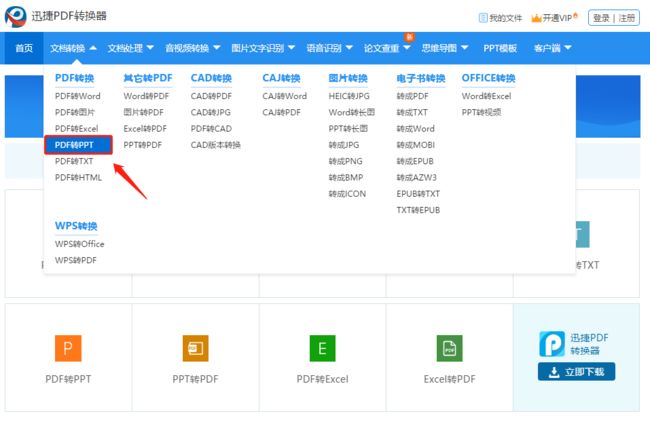Choose PDF转CAD in the menu

[211, 129]
